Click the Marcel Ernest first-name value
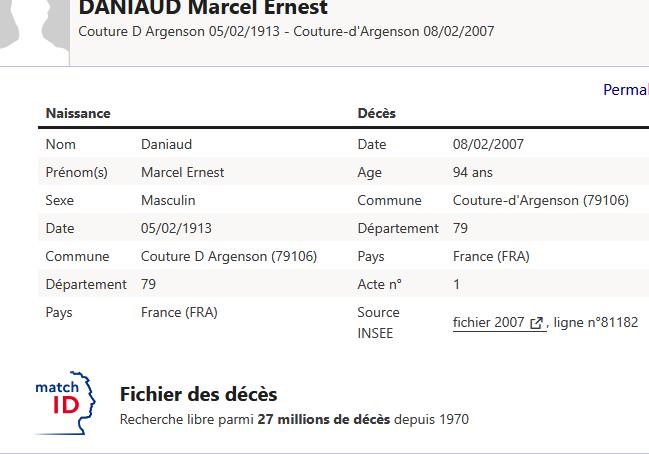Viewport: 649px width, 454px height. (182, 172)
